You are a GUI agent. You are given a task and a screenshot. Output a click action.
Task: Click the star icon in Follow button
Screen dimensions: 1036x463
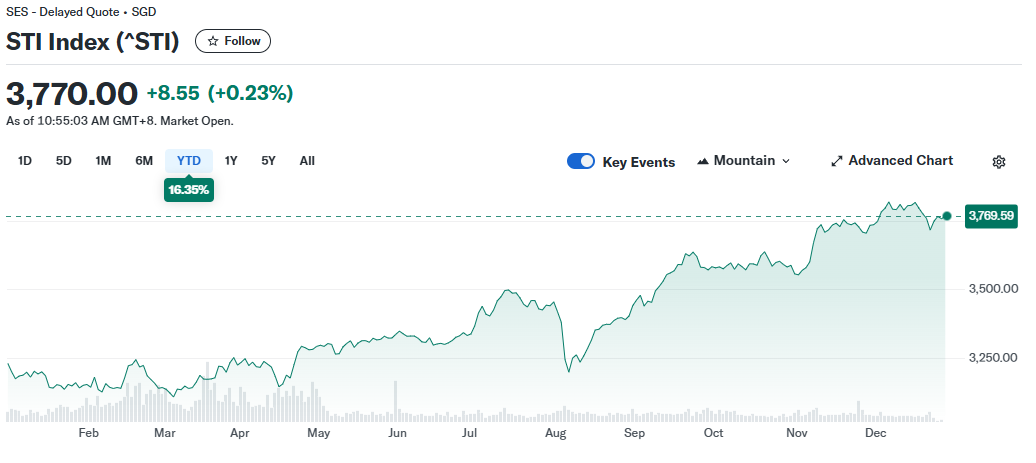pos(213,41)
